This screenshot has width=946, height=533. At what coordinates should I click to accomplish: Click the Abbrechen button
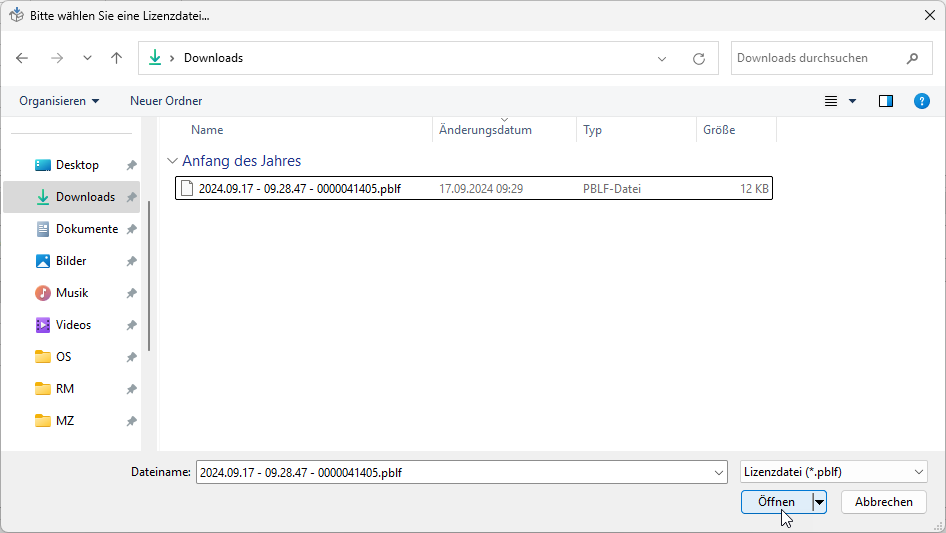click(x=883, y=502)
